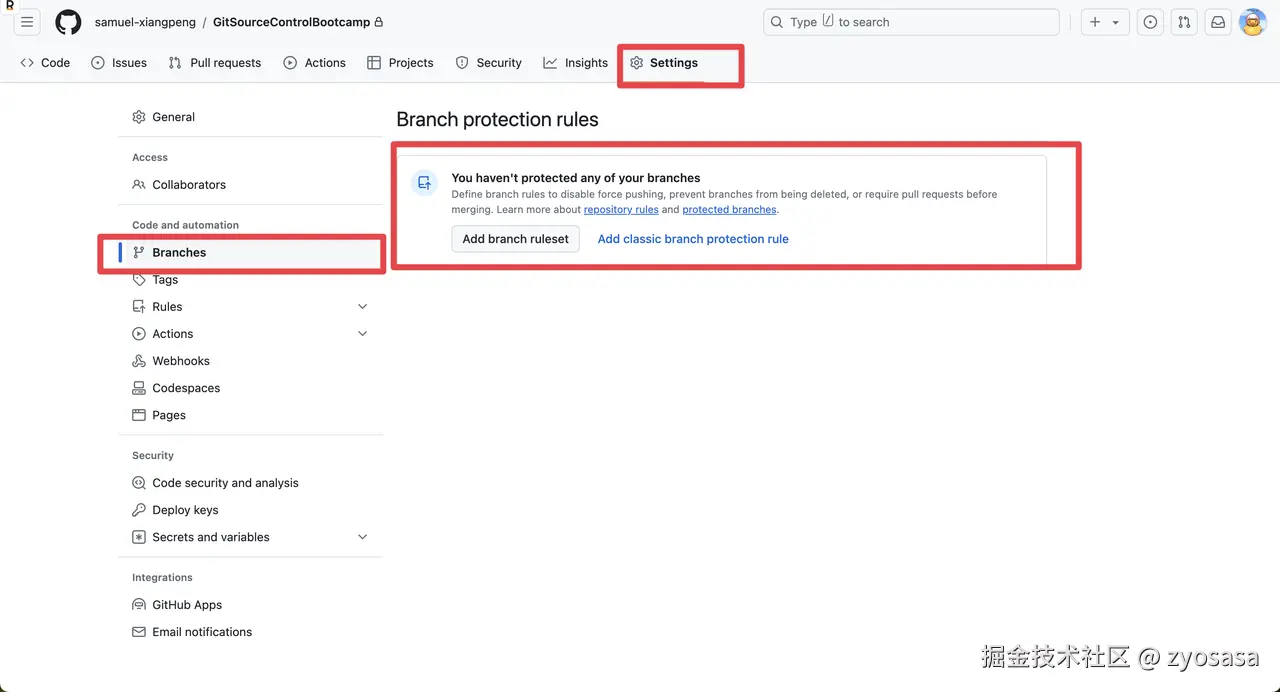The width and height of the screenshot is (1280, 692).
Task: Click the search input field
Action: (910, 22)
